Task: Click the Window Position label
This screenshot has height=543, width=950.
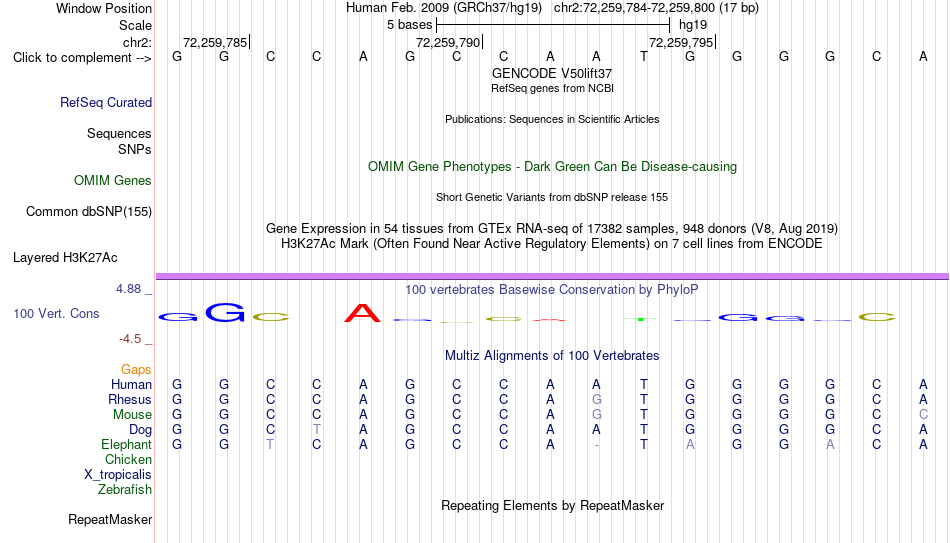Action: (104, 8)
